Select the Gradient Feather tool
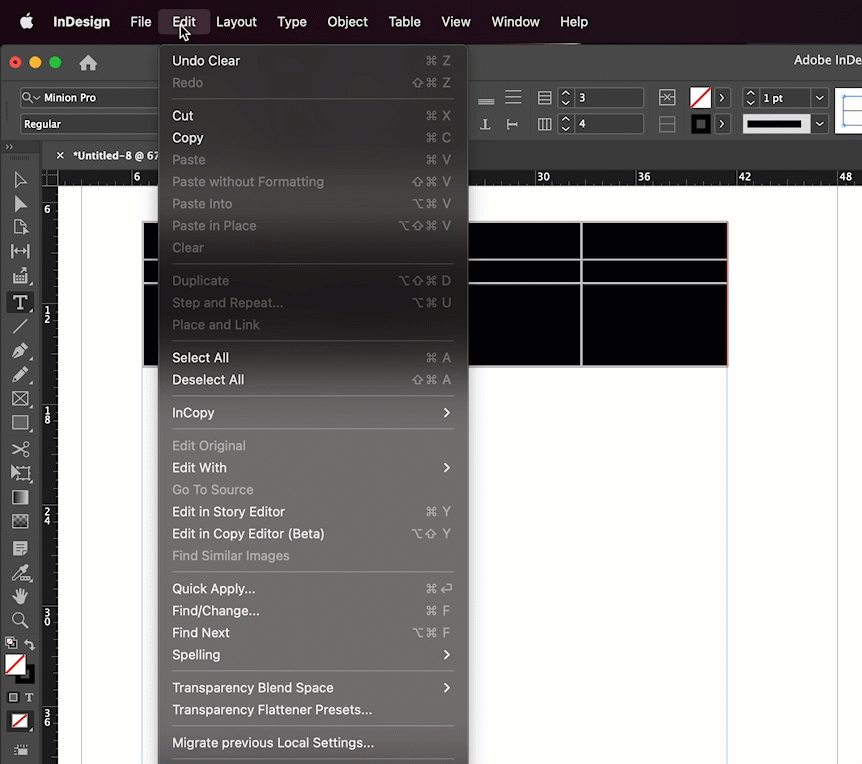This screenshot has width=862, height=764. (x=20, y=521)
